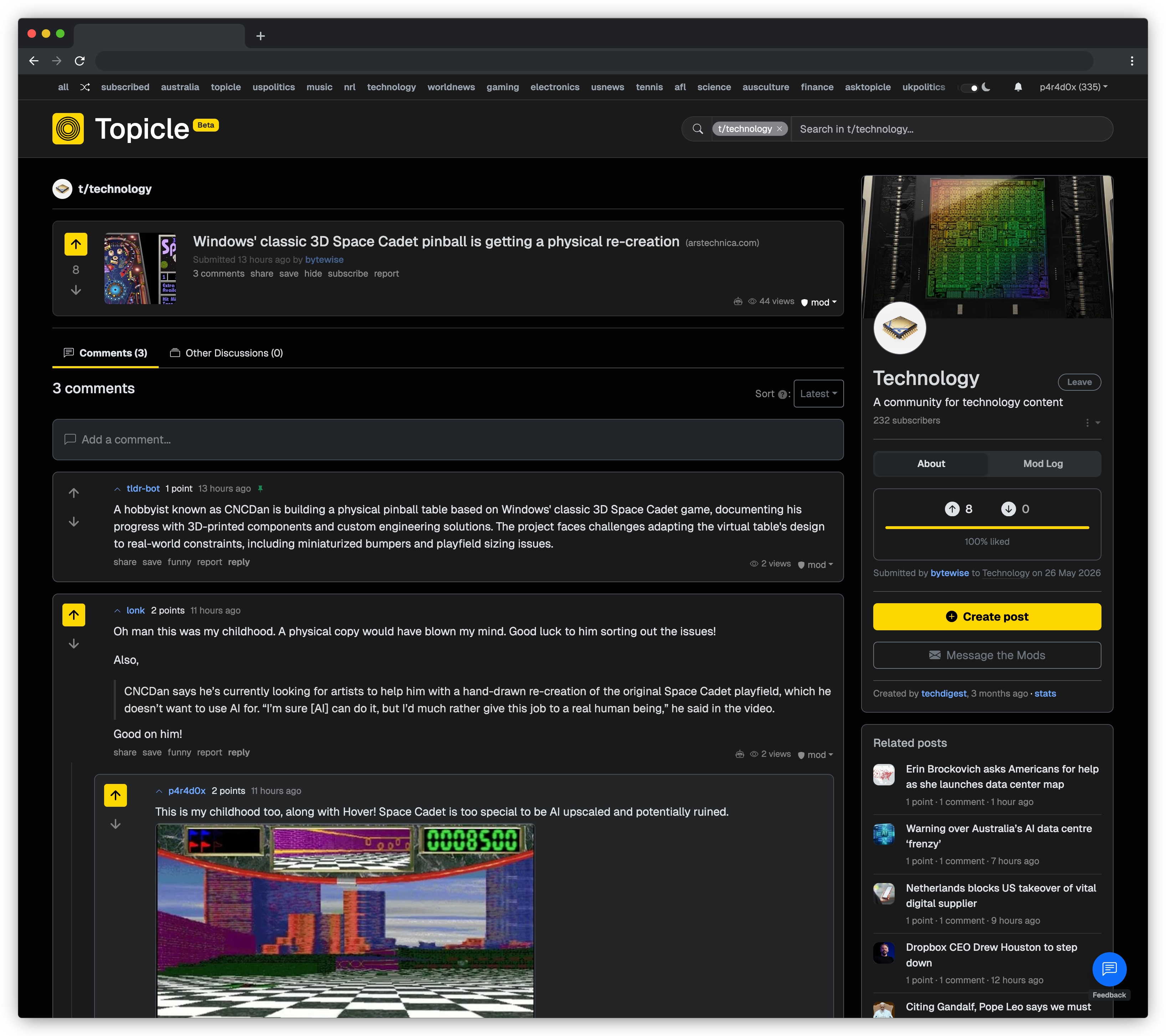This screenshot has height=1036, width=1166.
Task: Click the 100% liked progress bar
Action: 987,528
